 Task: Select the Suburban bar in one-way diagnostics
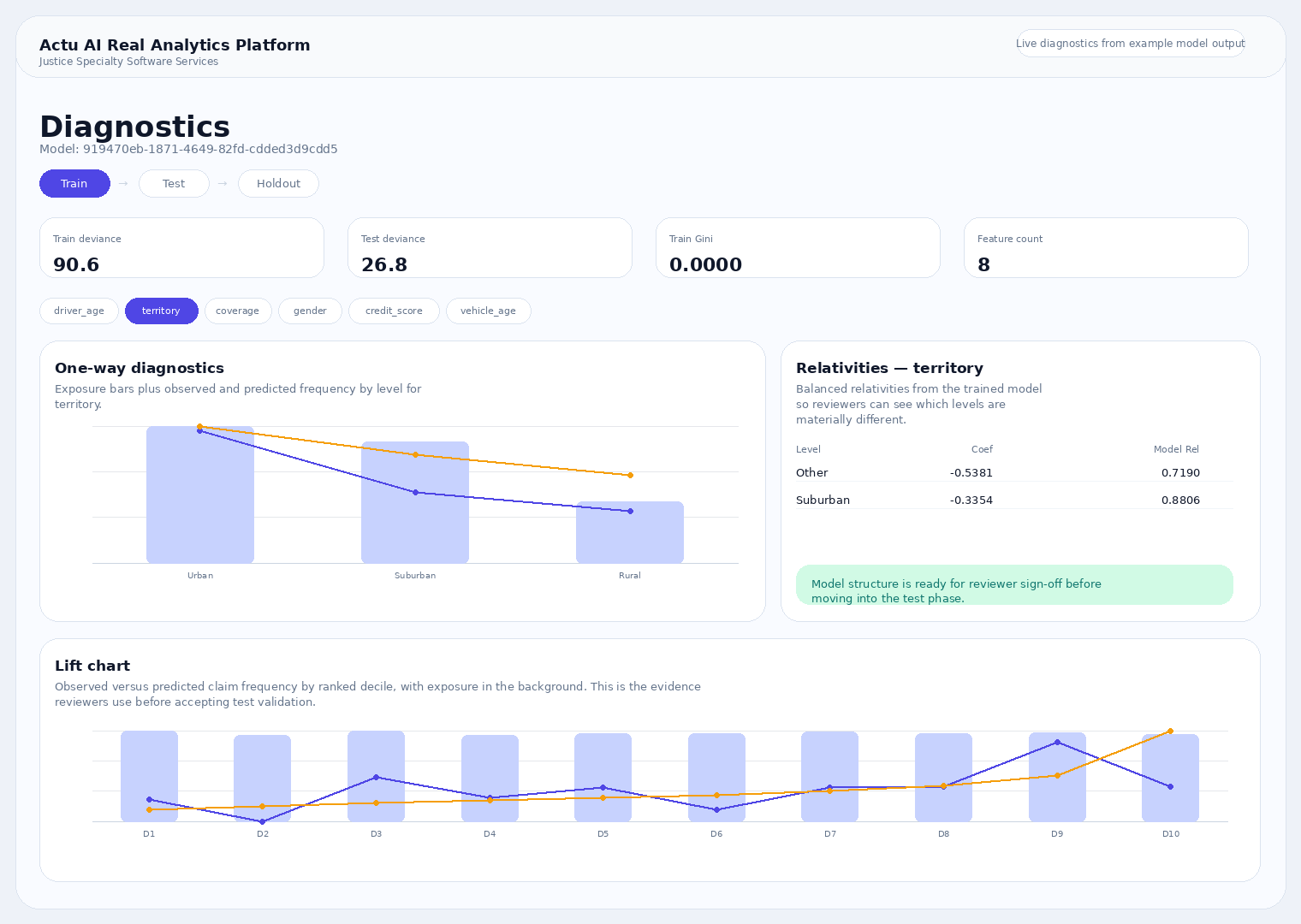415,501
